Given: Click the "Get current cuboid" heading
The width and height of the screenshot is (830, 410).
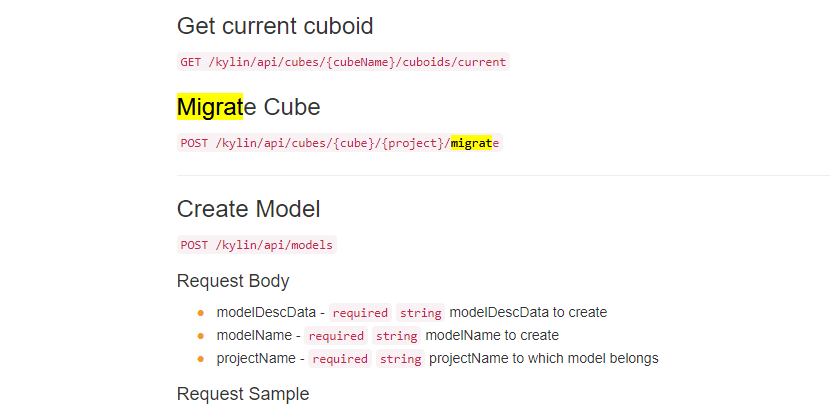Looking at the screenshot, I should (x=275, y=26).
